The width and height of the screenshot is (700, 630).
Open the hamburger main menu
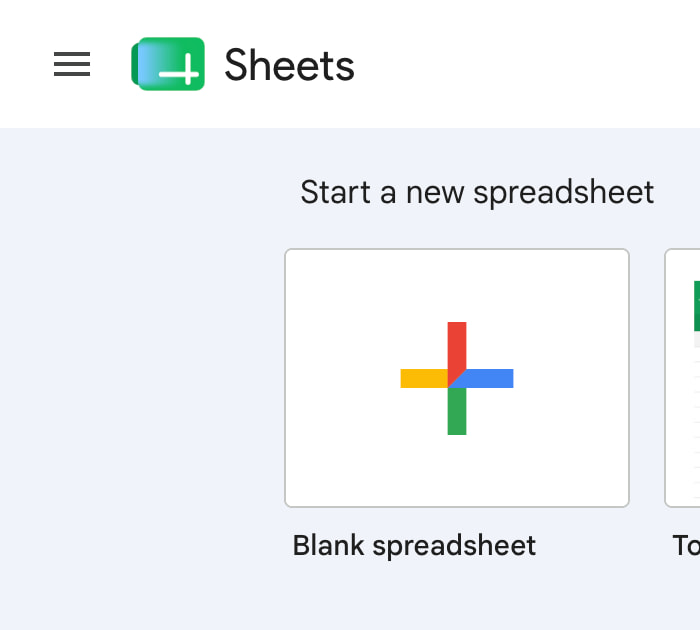click(x=72, y=64)
